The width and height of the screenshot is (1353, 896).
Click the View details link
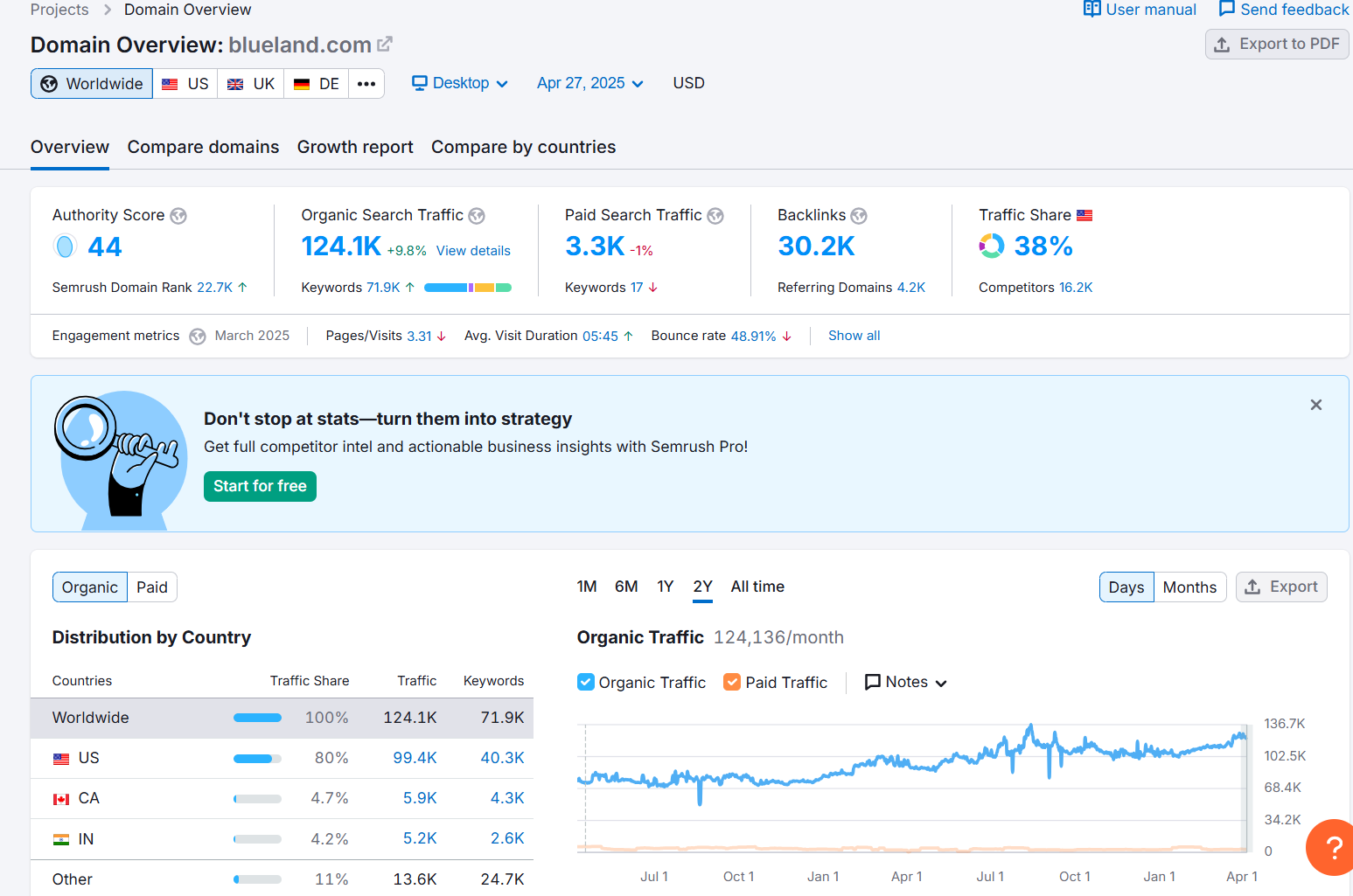pyautogui.click(x=473, y=251)
